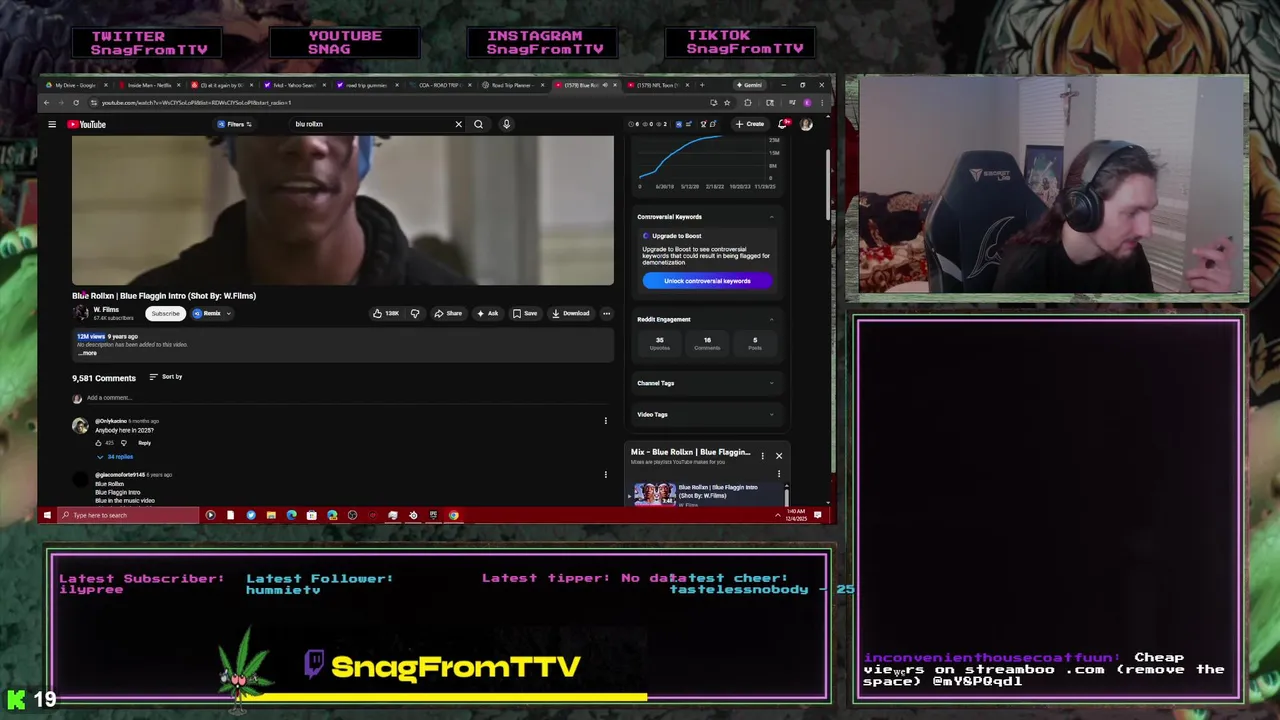
Task: Open the YouTube account avatar menu
Action: [806, 124]
